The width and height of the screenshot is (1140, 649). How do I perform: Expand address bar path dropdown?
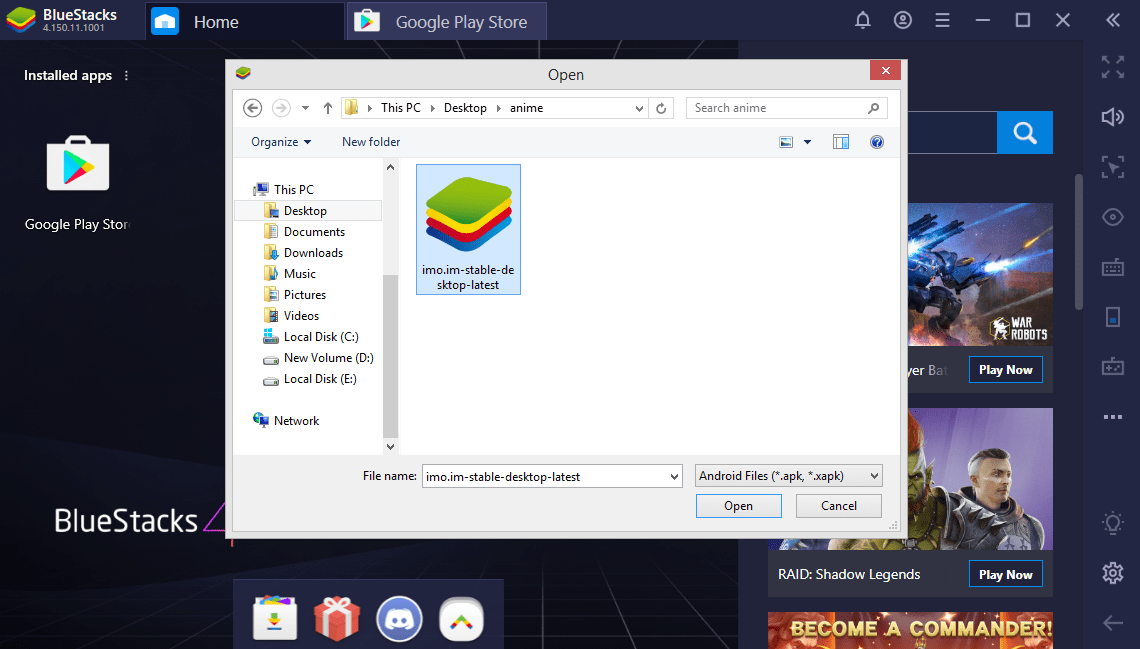tap(639, 108)
